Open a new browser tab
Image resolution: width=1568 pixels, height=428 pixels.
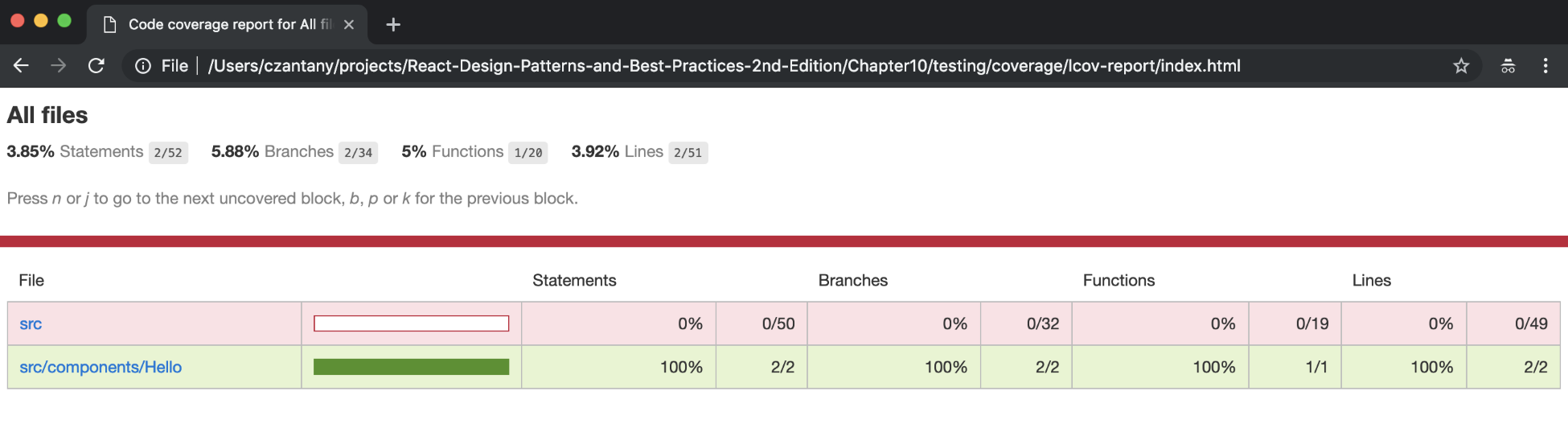[393, 25]
